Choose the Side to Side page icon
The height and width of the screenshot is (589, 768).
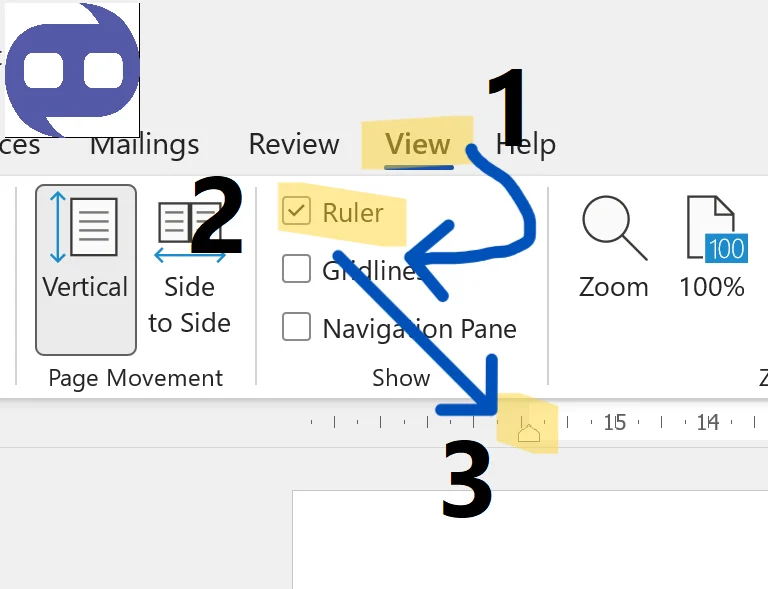coord(190,230)
